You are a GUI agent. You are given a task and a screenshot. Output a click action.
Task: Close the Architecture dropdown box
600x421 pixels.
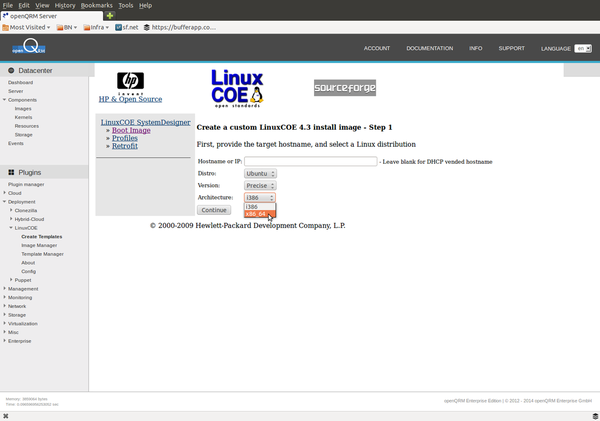click(260, 197)
